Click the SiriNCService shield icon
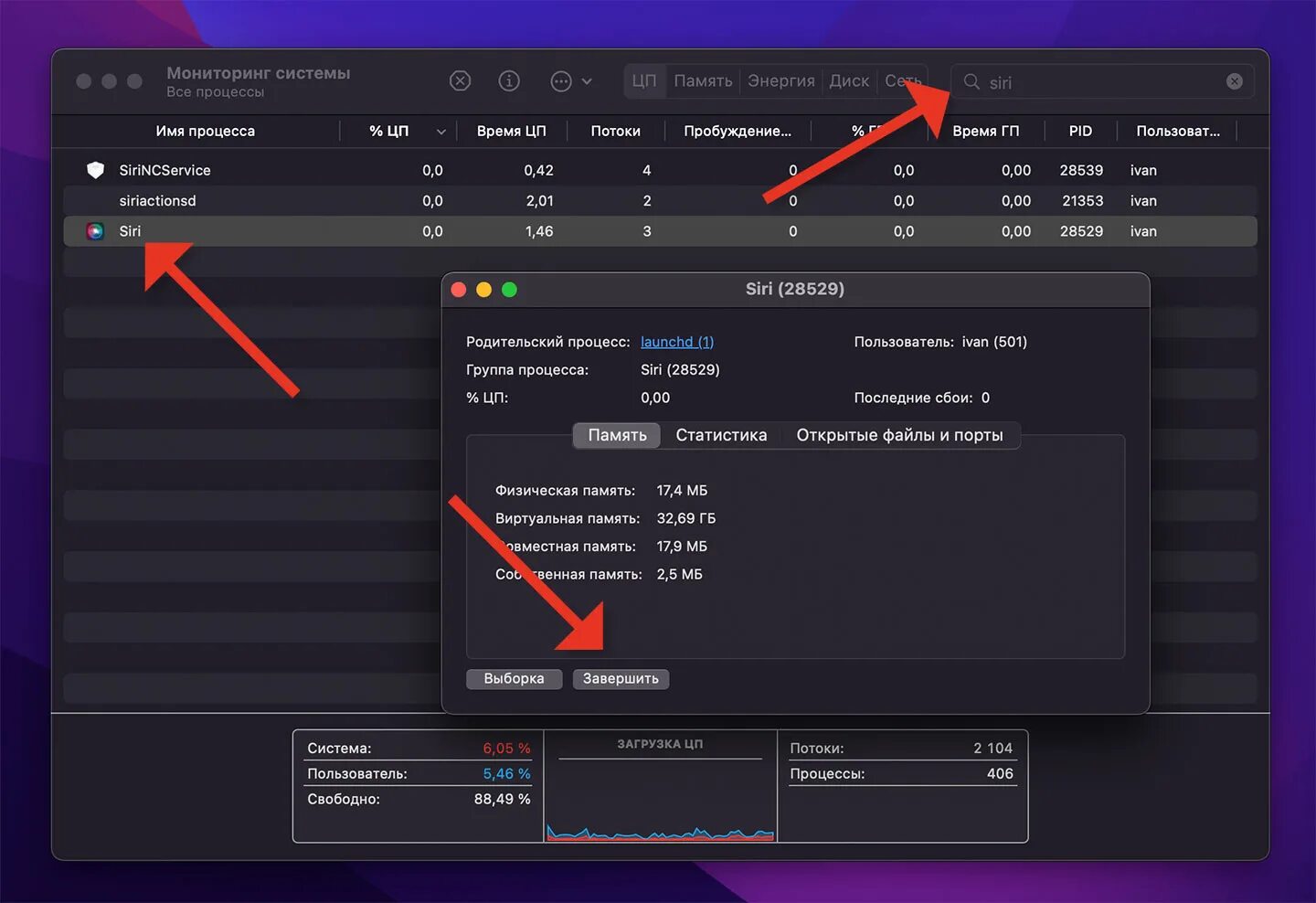 95,170
